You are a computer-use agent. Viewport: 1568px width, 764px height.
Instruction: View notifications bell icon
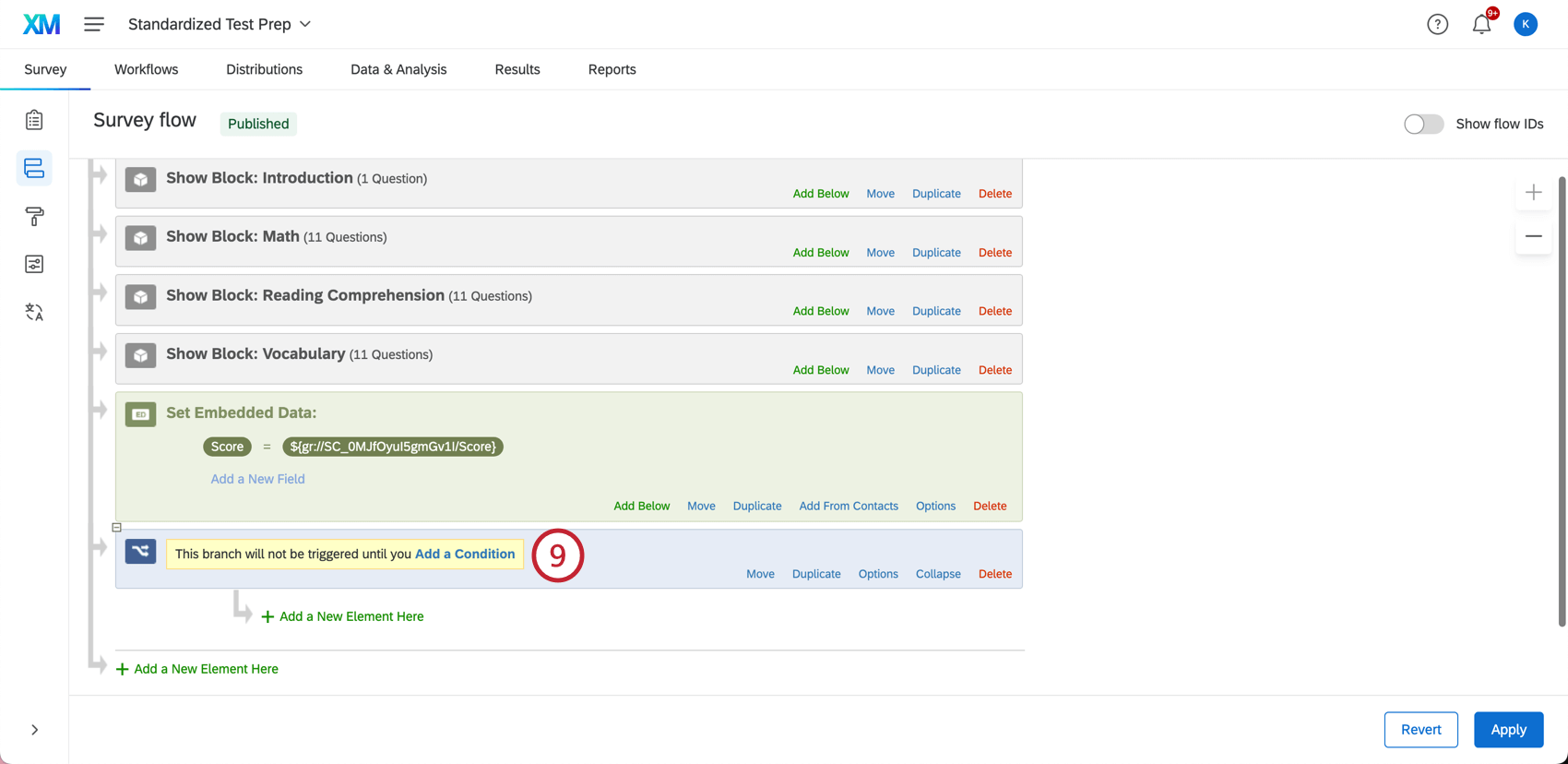tap(1481, 24)
